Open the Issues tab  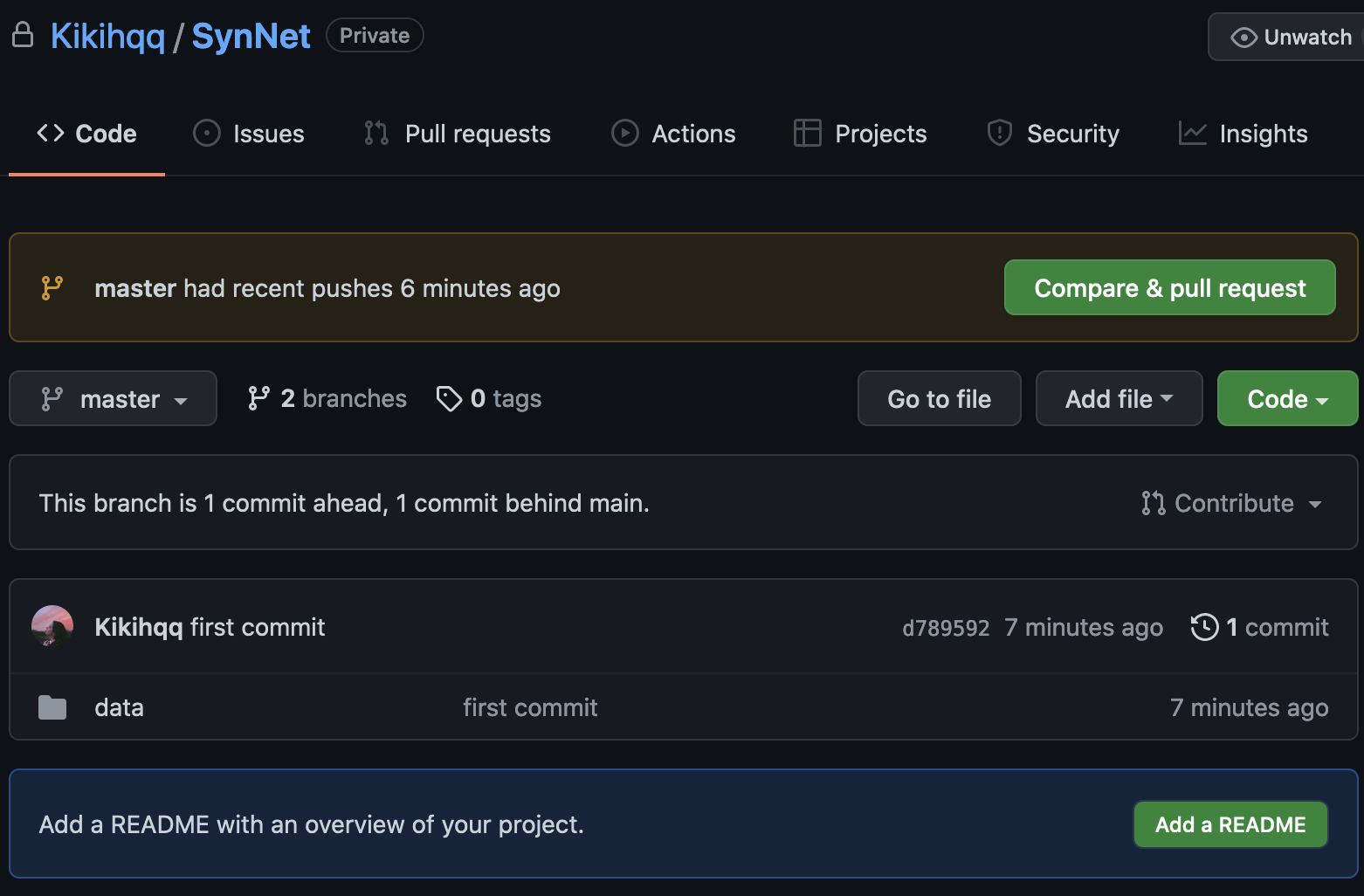249,134
